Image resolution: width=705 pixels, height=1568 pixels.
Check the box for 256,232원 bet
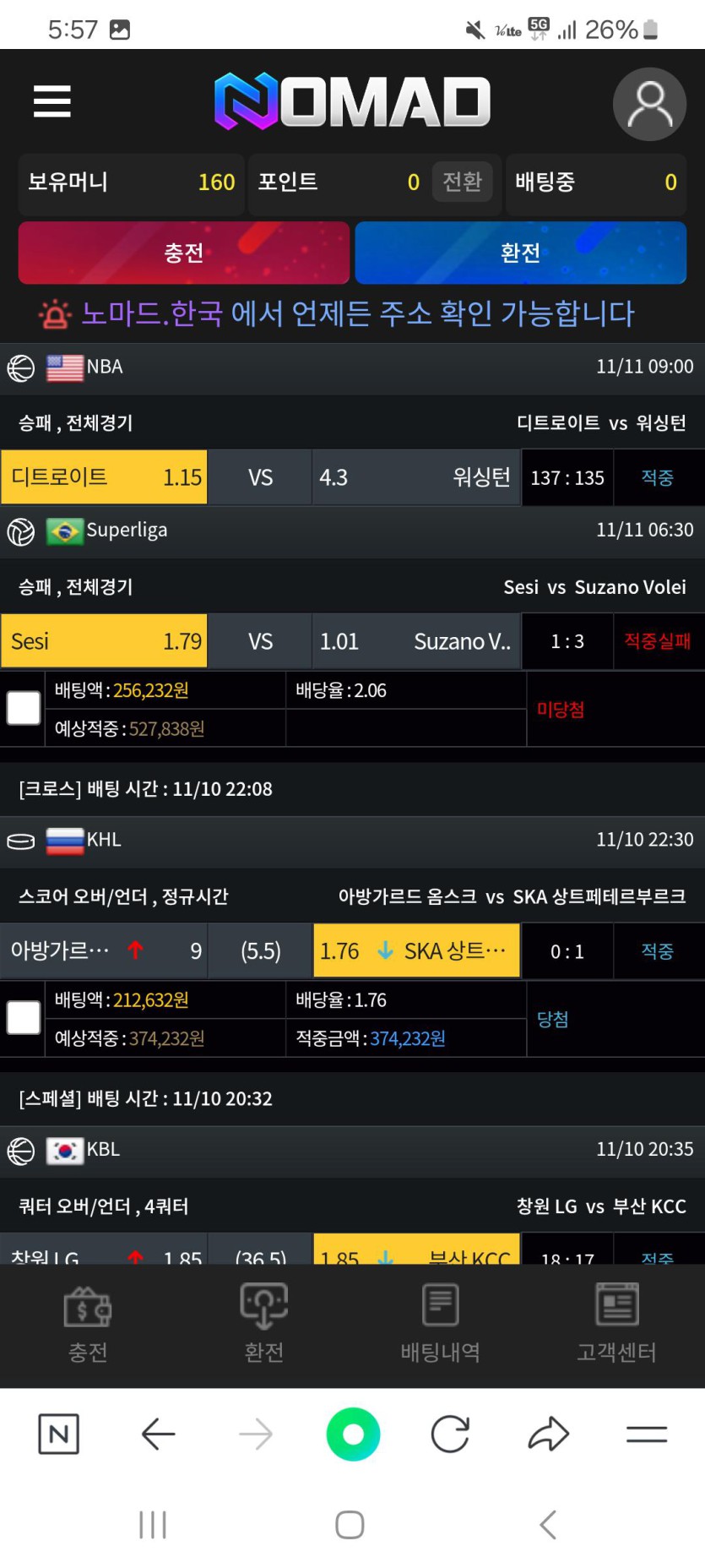[x=24, y=708]
